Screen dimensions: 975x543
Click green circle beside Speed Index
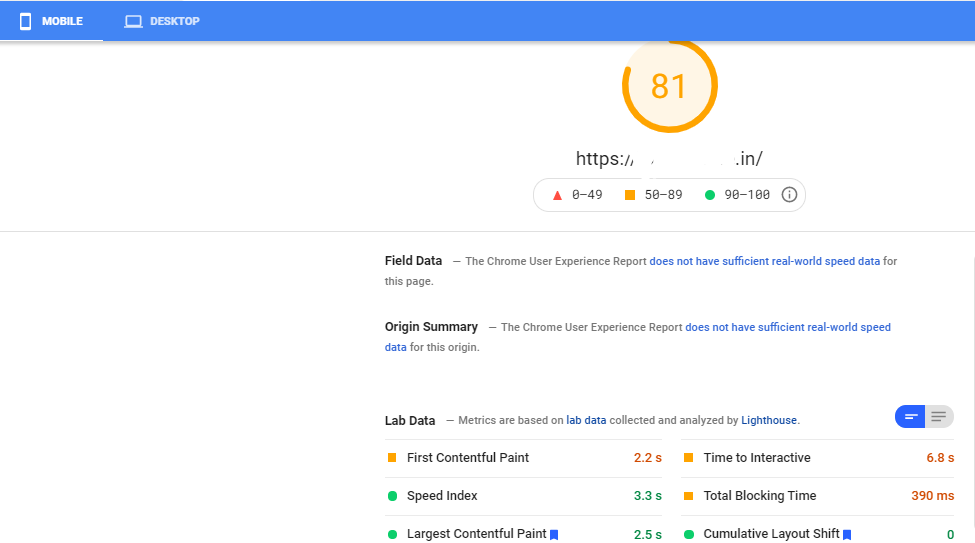pos(392,496)
